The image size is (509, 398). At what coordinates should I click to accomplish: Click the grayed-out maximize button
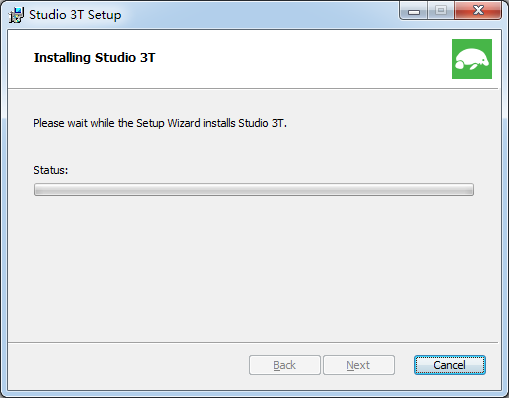[441, 11]
